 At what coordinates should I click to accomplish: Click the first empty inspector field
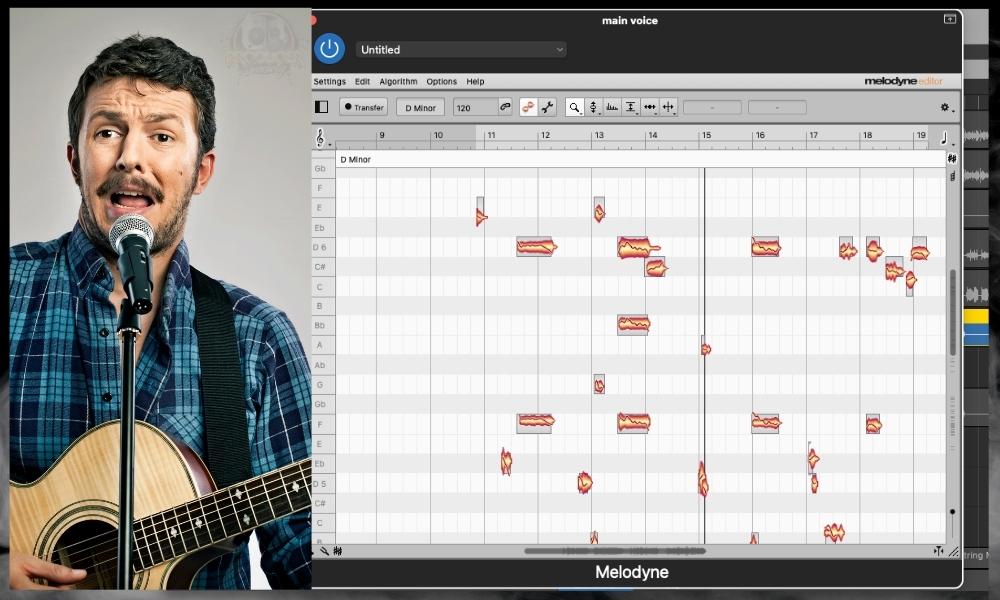coord(712,107)
